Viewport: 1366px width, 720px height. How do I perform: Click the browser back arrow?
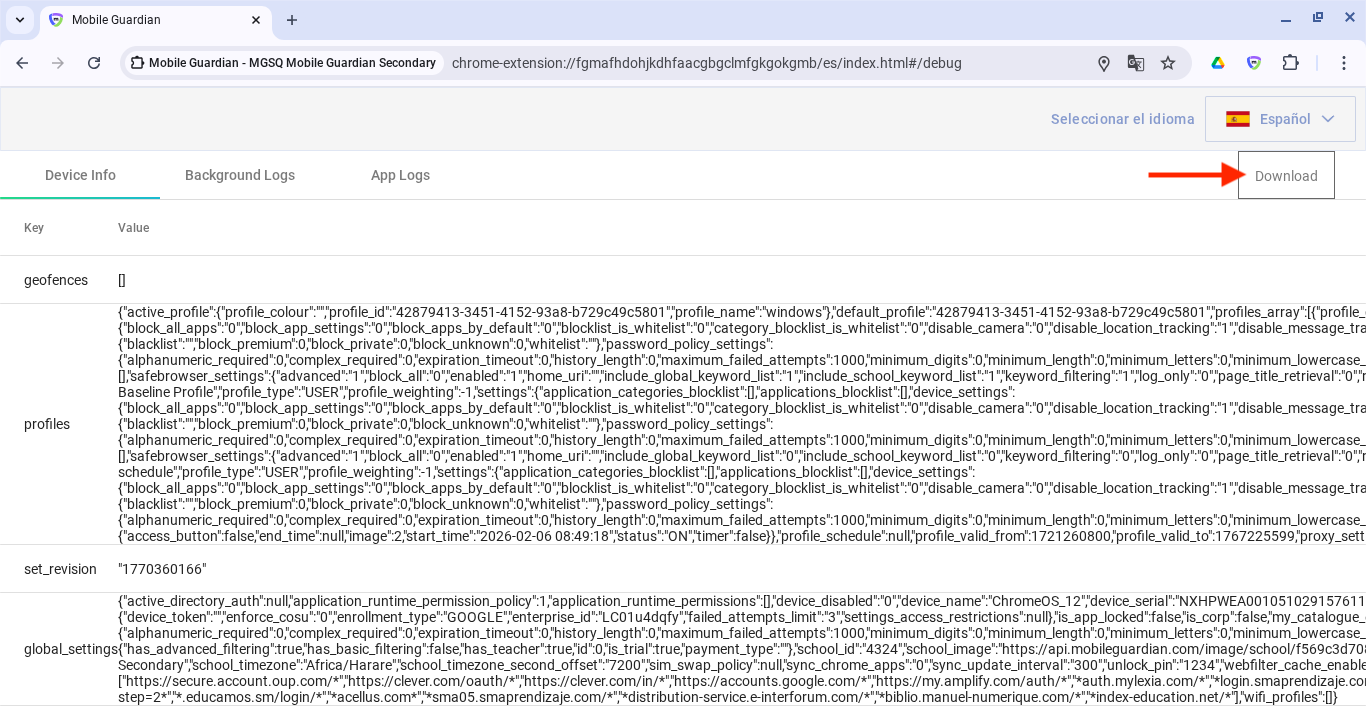click(x=22, y=63)
